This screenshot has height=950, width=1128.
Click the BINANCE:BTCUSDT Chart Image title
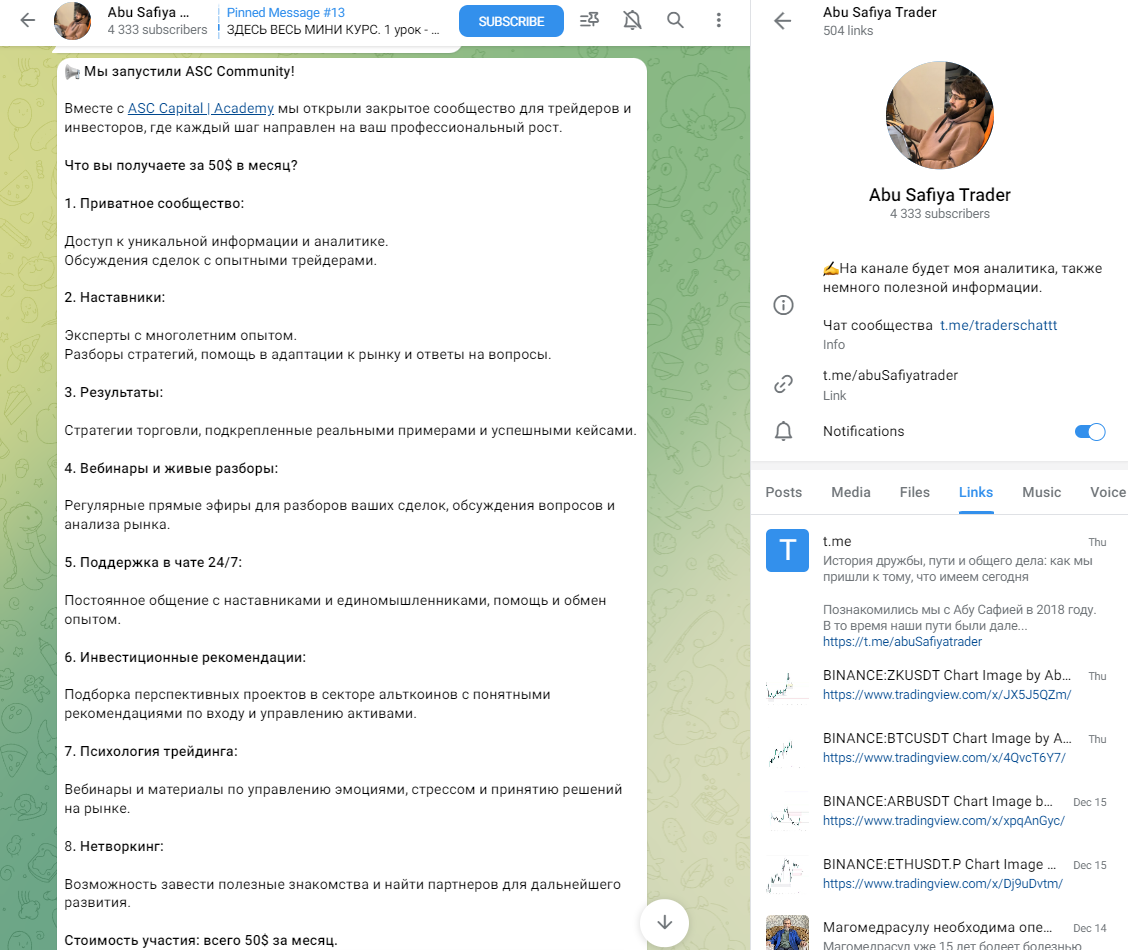pos(947,739)
